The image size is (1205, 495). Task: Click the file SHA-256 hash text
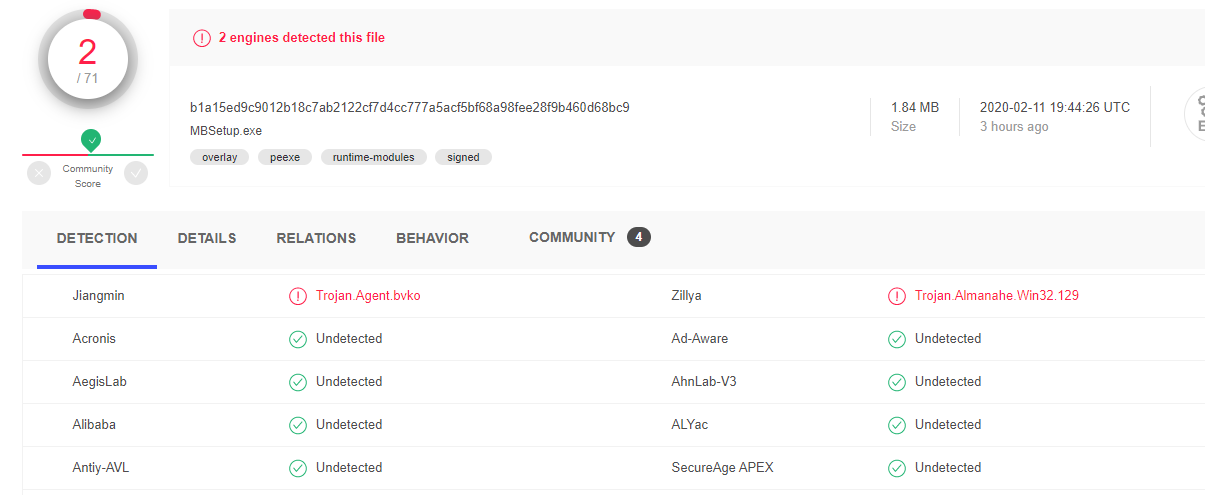pyautogui.click(x=410, y=107)
